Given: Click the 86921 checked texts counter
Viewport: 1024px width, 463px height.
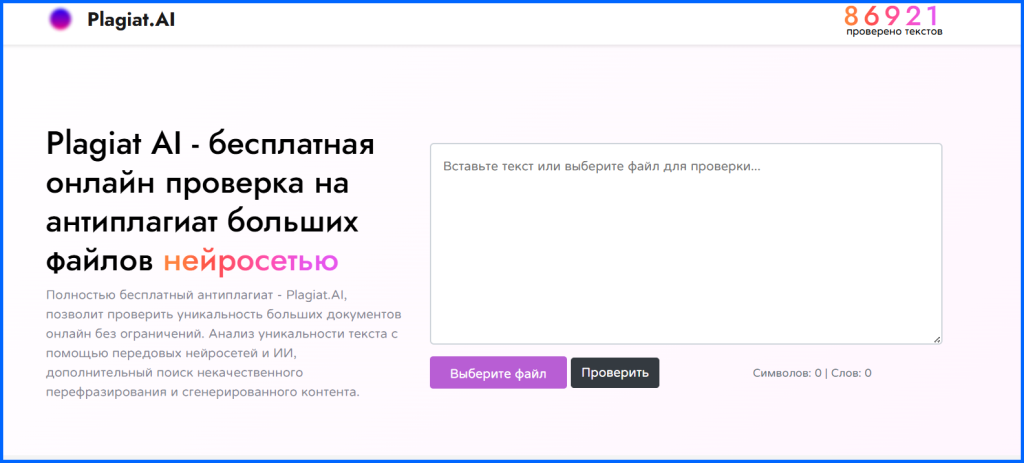Looking at the screenshot, I should 891,15.
